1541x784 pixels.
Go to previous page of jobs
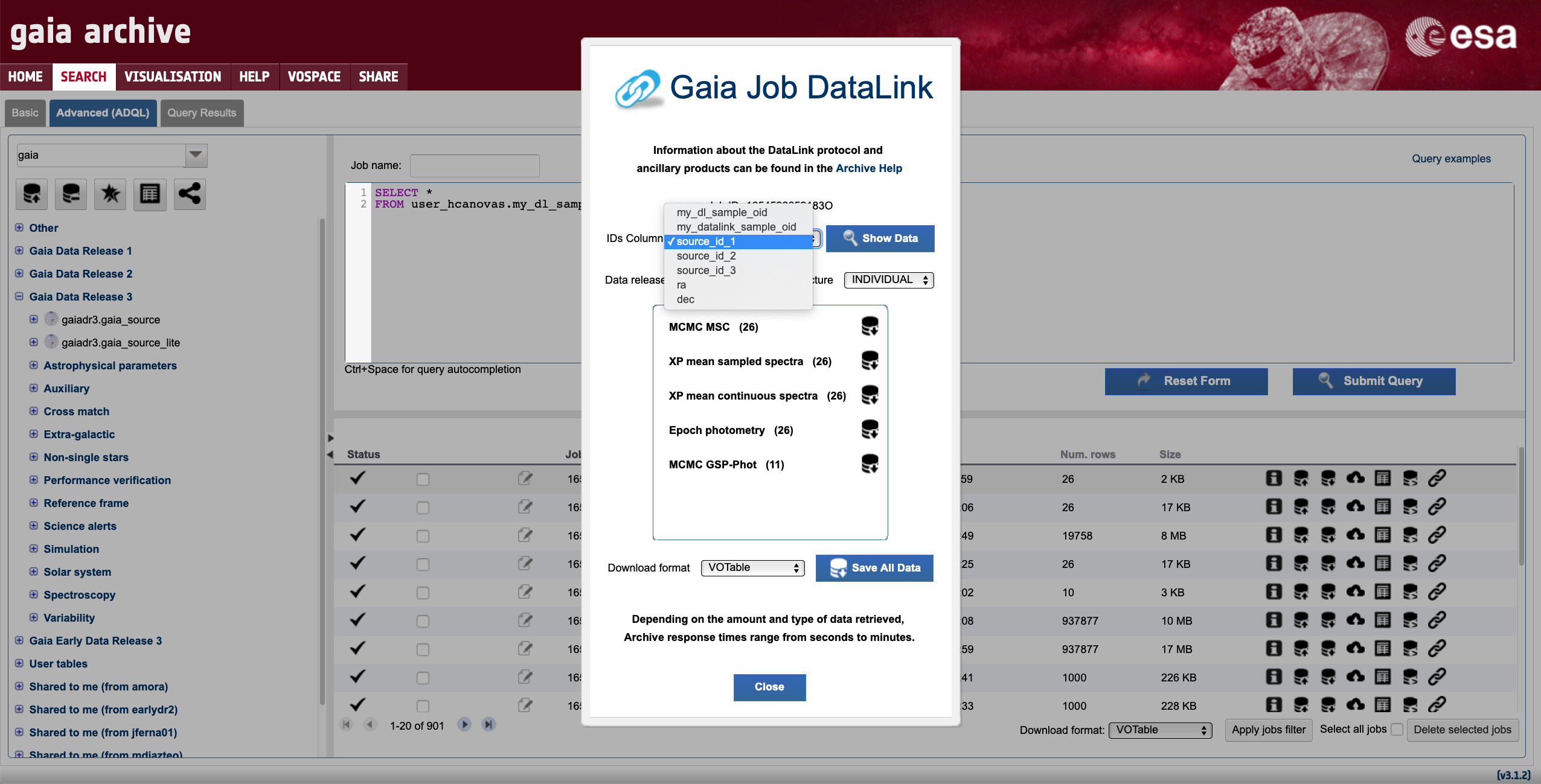point(370,724)
